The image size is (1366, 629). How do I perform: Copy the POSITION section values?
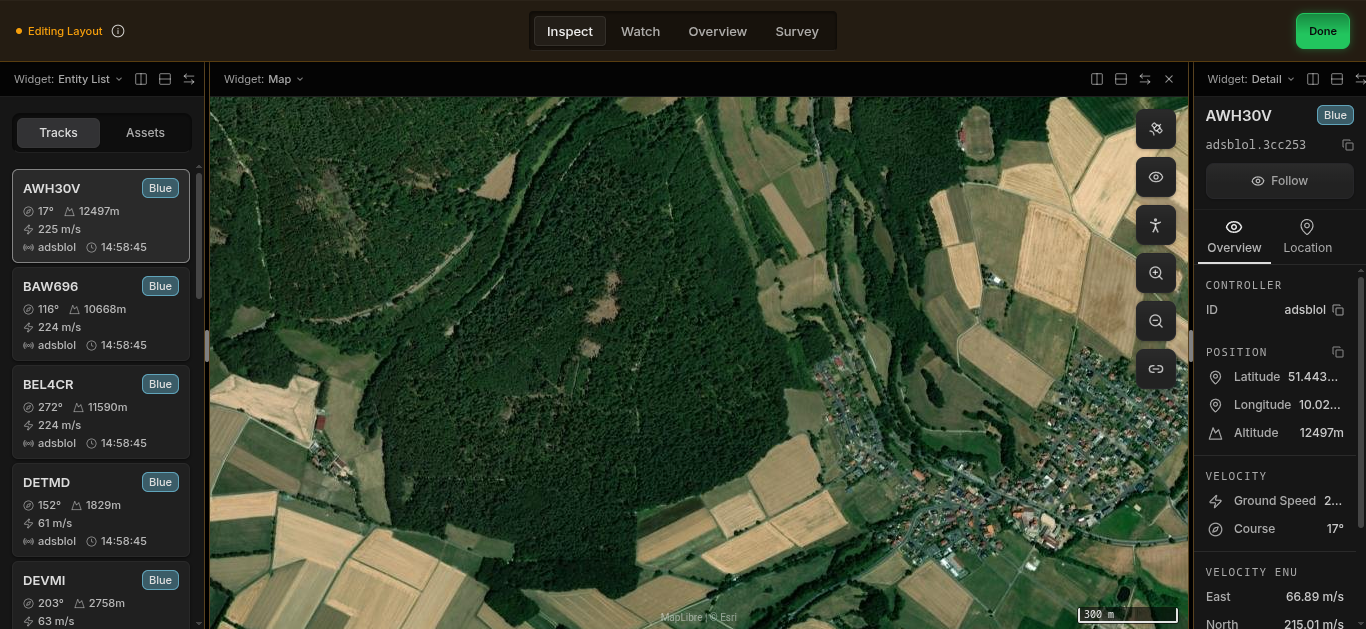[1338, 352]
